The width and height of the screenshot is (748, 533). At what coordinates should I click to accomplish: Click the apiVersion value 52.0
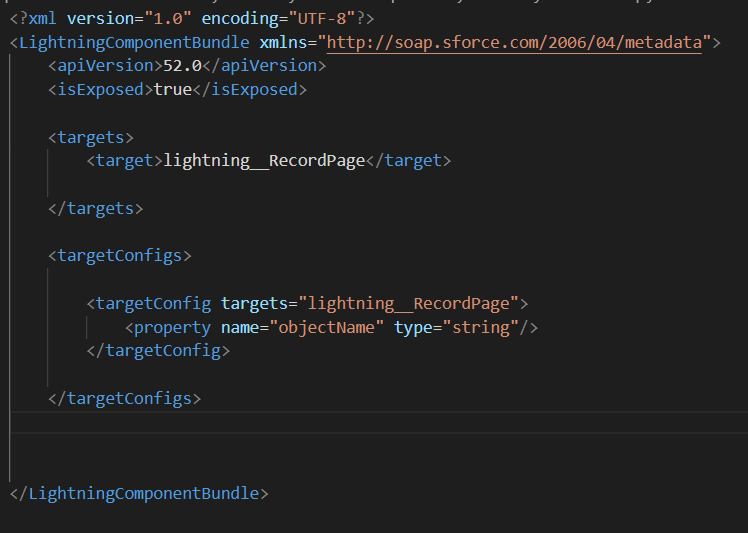click(183, 66)
